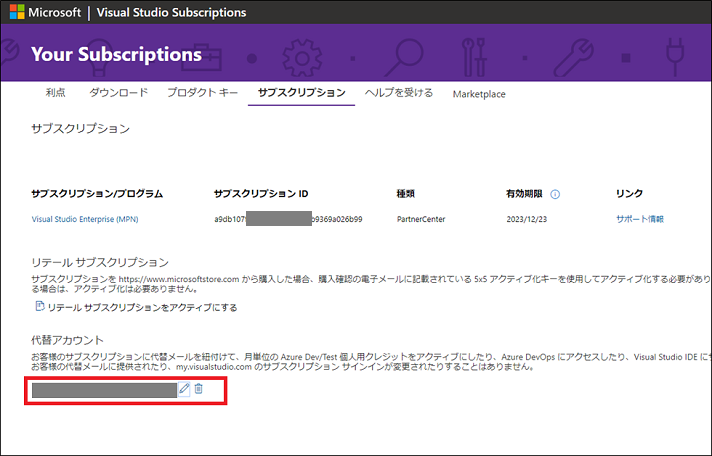This screenshot has height=456, width=712.
Task: Click the redacted alternate account email
Action: (x=104, y=390)
